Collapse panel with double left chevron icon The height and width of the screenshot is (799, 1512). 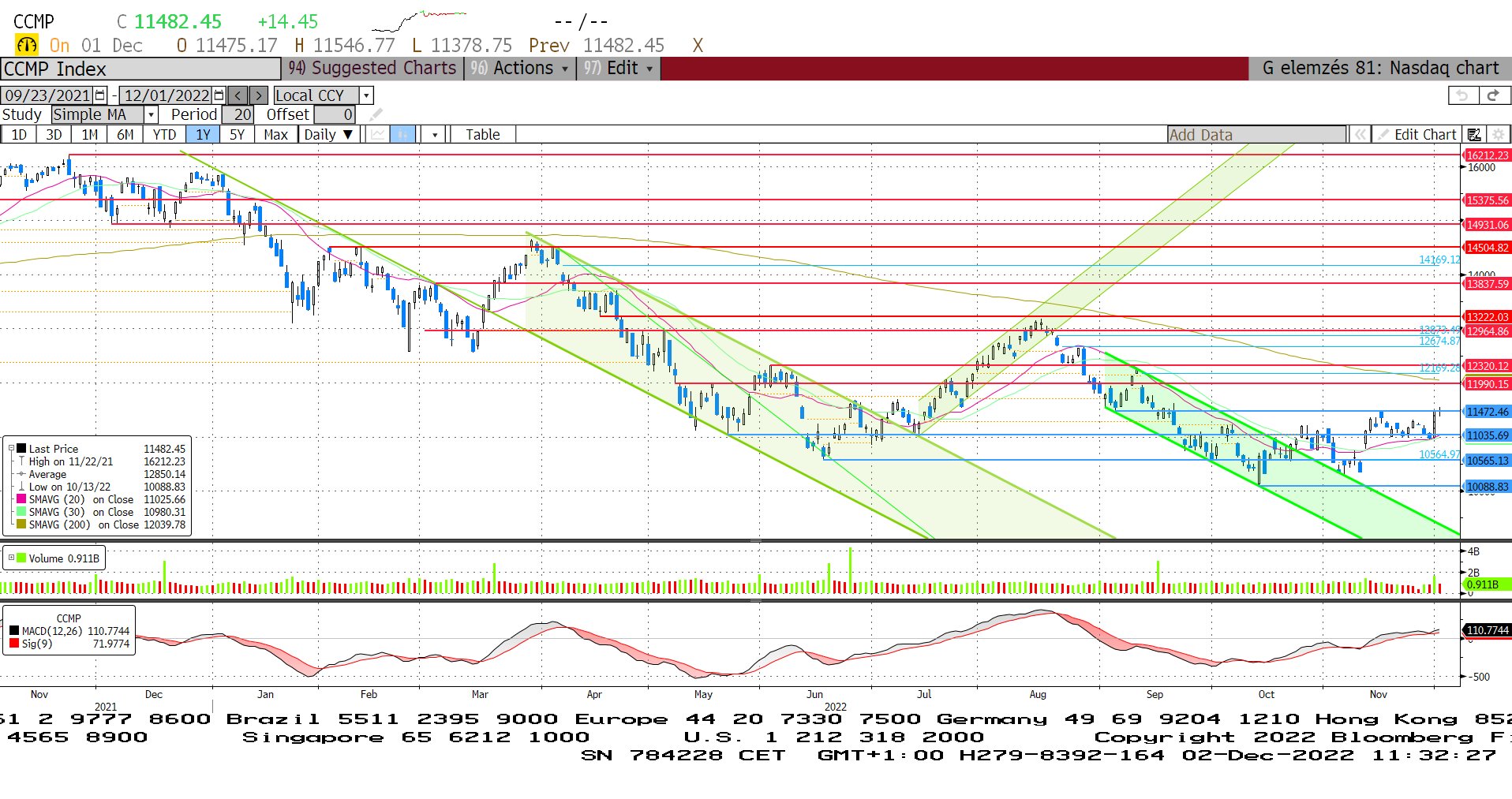1360,135
